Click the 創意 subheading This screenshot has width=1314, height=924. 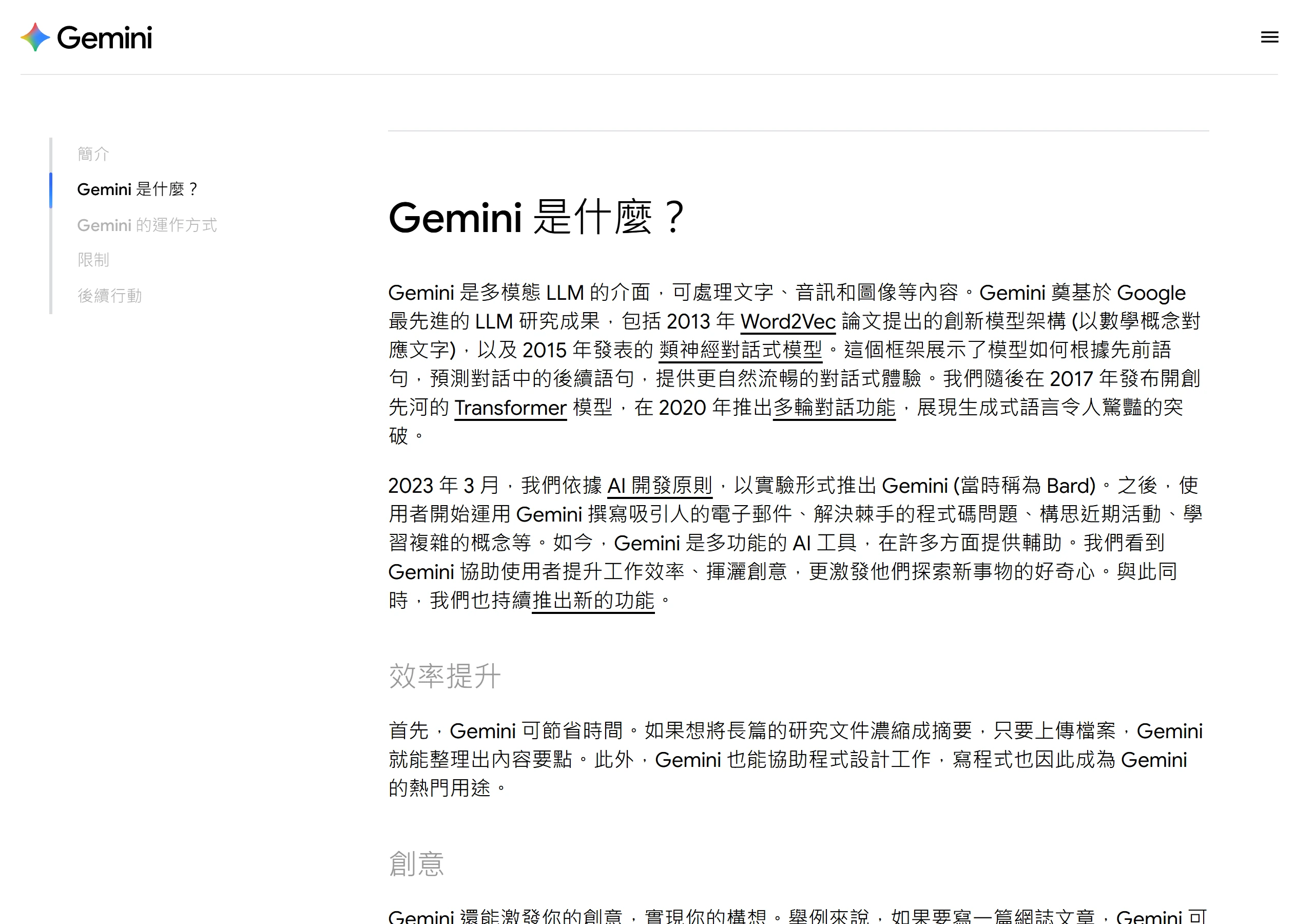(416, 863)
